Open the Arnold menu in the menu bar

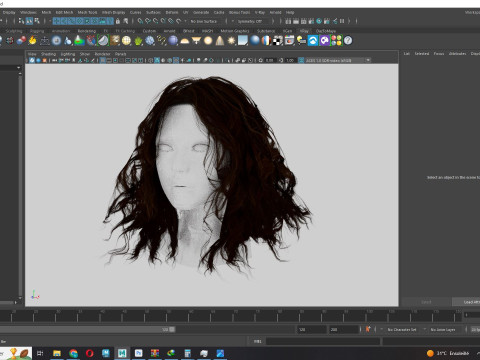pyautogui.click(x=275, y=12)
